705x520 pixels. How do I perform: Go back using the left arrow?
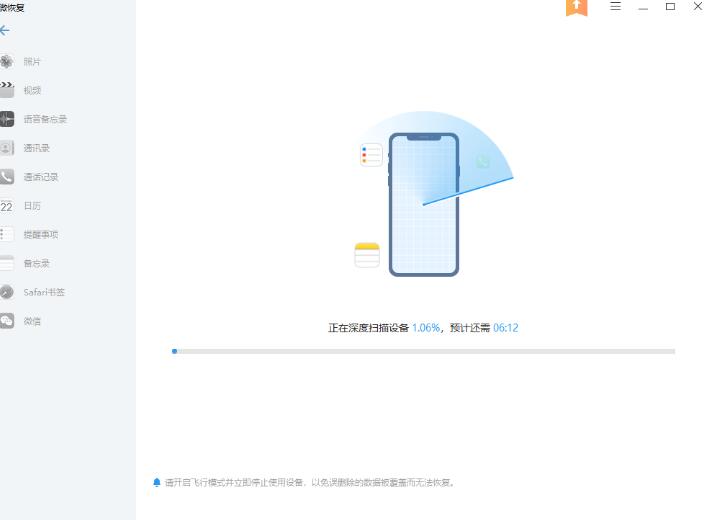(x=5, y=31)
